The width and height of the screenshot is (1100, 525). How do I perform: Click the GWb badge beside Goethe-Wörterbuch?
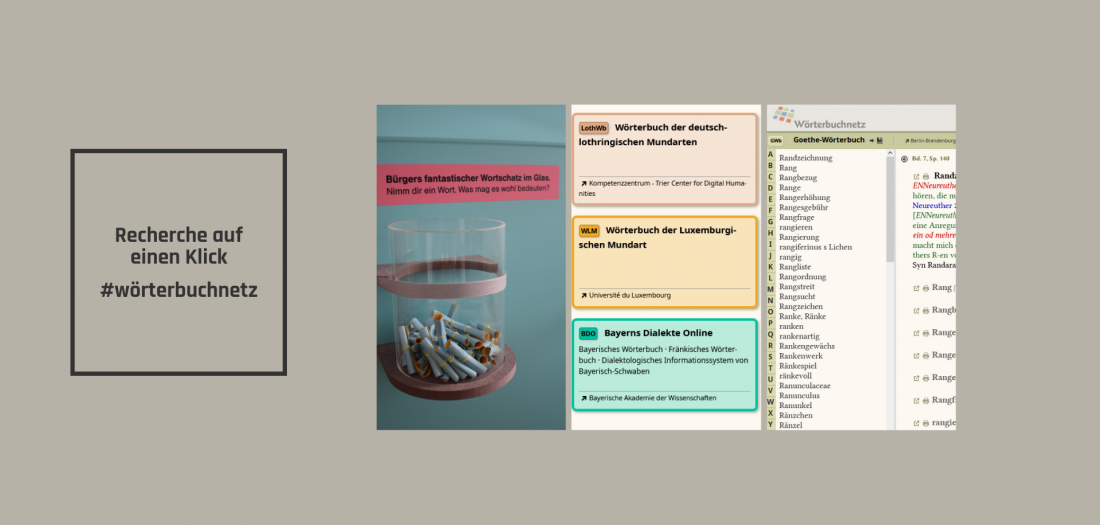click(x=776, y=140)
